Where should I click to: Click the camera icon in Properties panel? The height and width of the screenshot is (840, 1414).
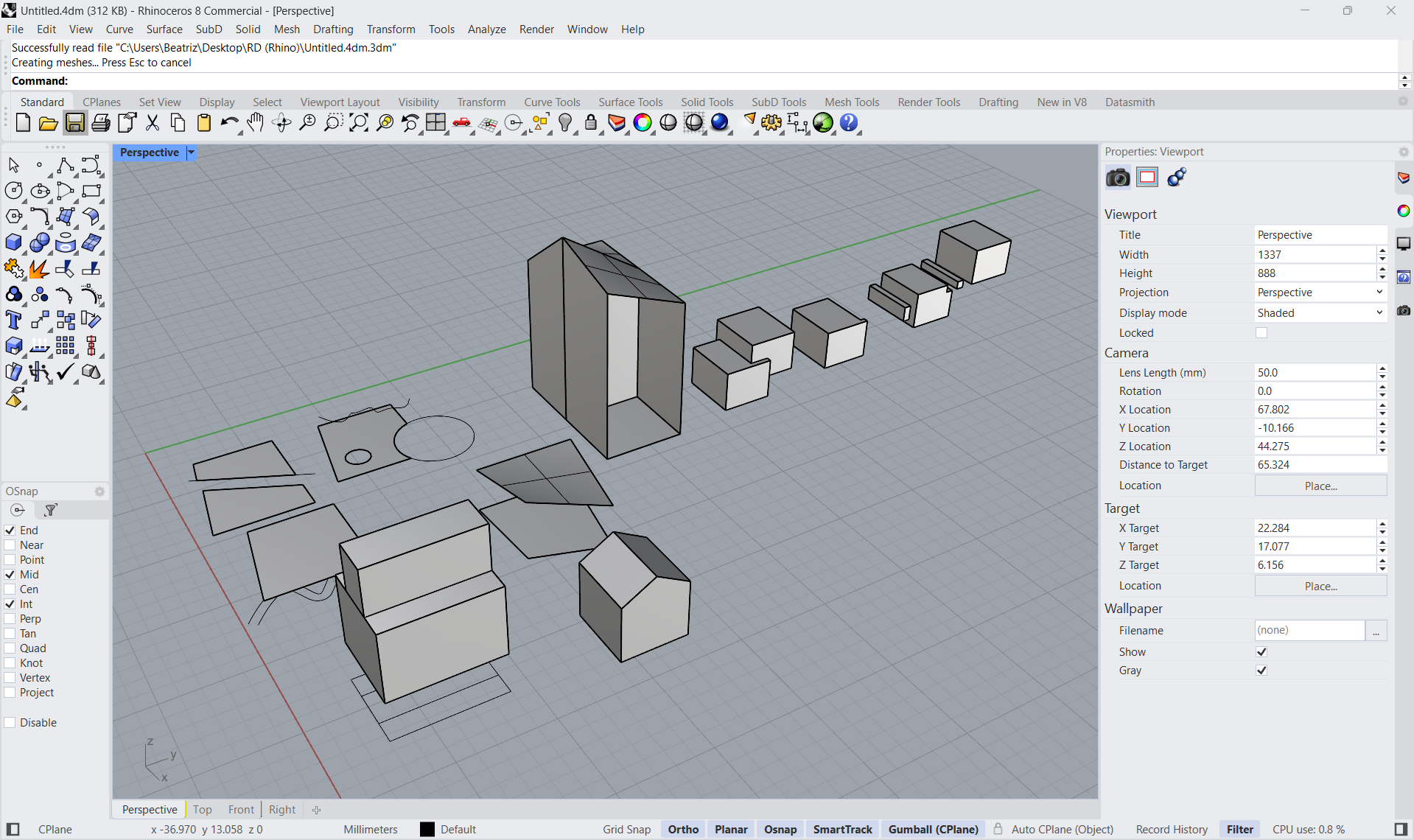click(1117, 177)
